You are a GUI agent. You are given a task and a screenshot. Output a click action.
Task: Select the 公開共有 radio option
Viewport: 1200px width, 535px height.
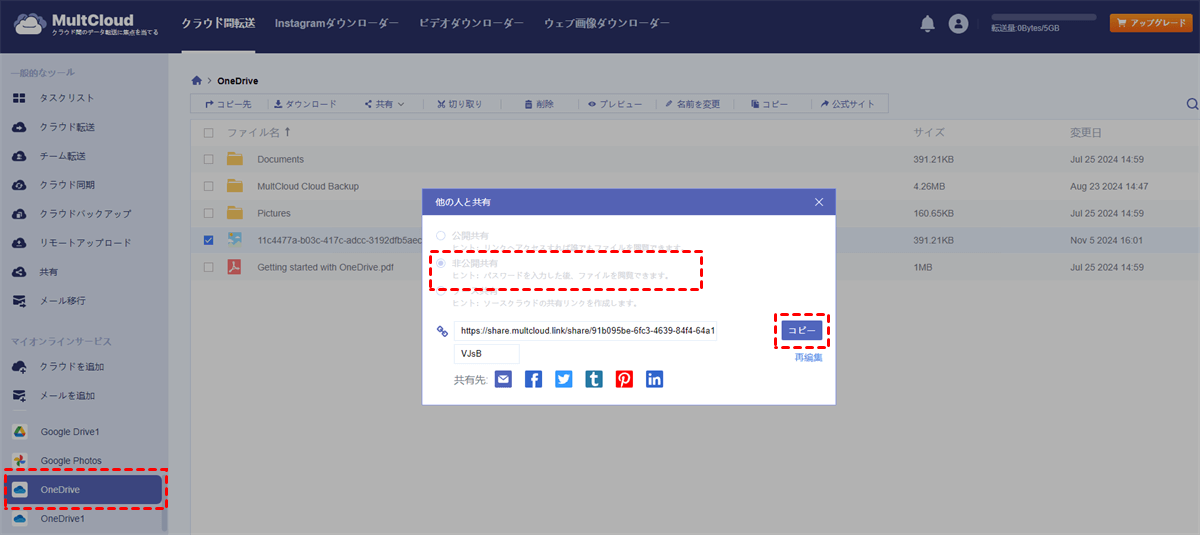click(x=441, y=235)
